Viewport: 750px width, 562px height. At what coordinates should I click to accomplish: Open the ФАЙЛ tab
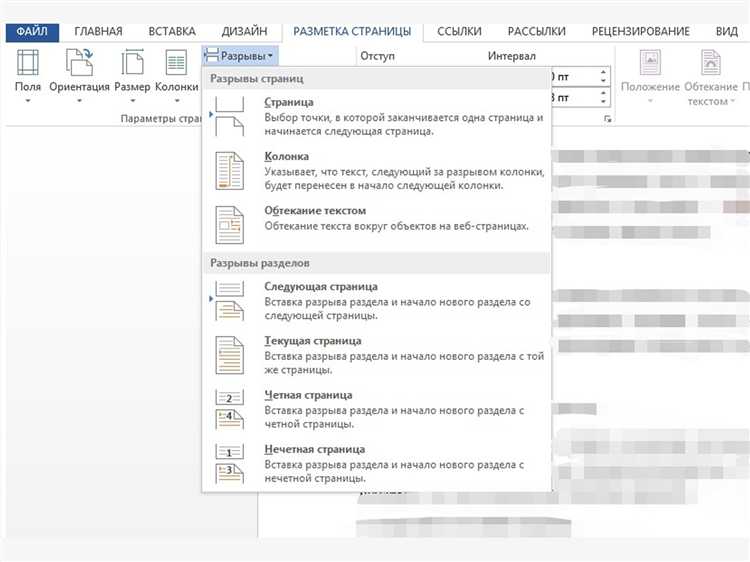[32, 32]
